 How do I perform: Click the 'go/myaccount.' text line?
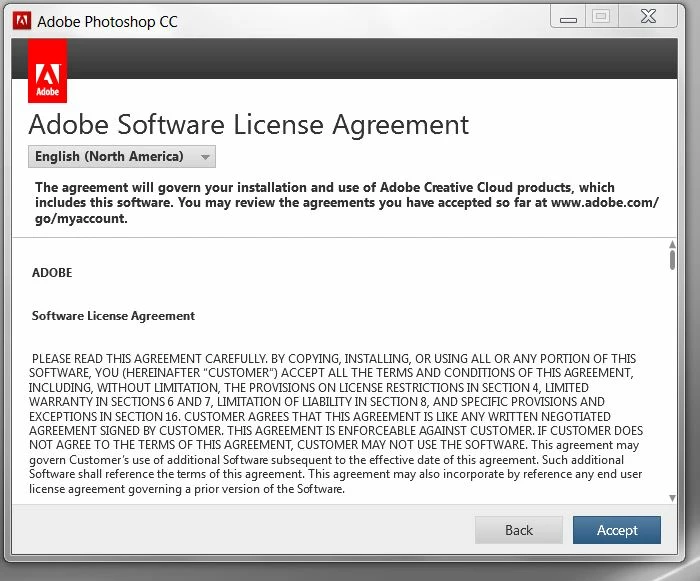[81, 219]
